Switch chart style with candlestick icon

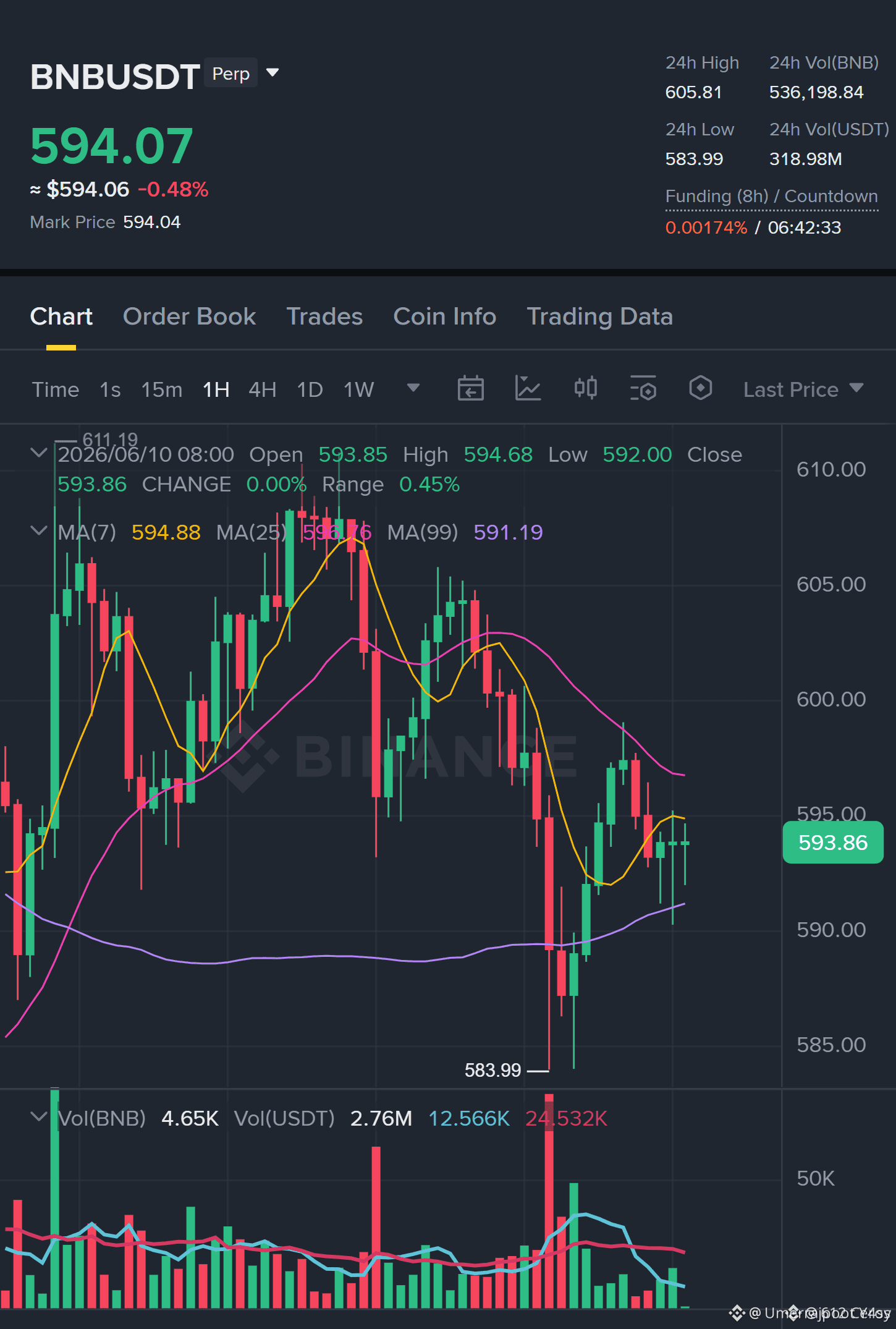click(585, 389)
